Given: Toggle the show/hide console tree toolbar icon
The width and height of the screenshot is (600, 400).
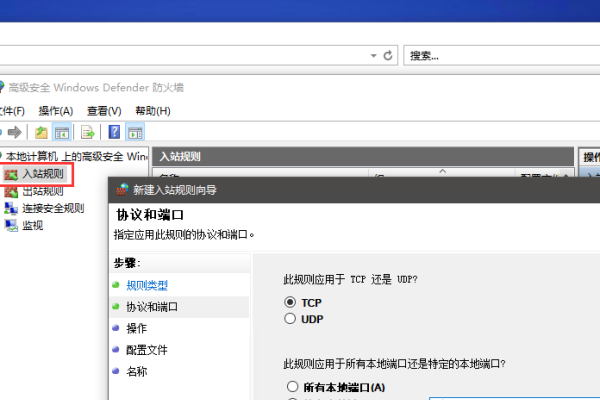Looking at the screenshot, I should click(x=61, y=132).
